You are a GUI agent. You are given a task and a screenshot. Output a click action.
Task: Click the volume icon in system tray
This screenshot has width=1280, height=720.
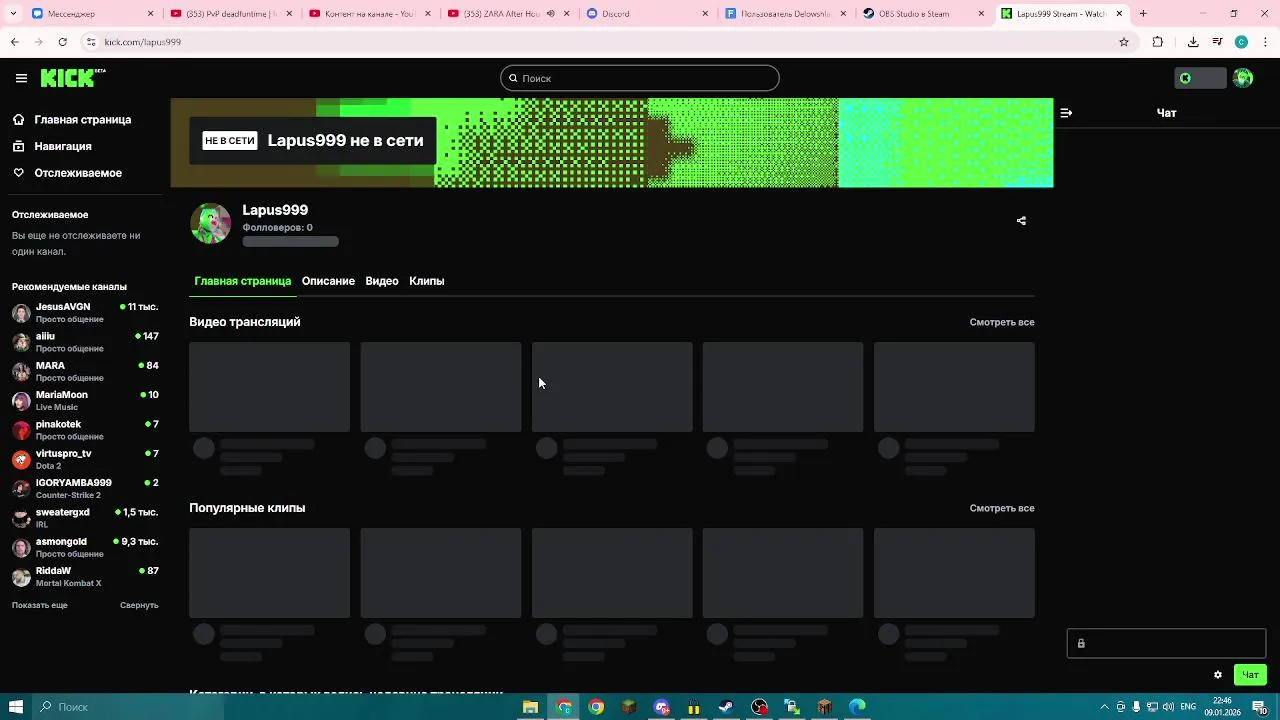point(1168,707)
